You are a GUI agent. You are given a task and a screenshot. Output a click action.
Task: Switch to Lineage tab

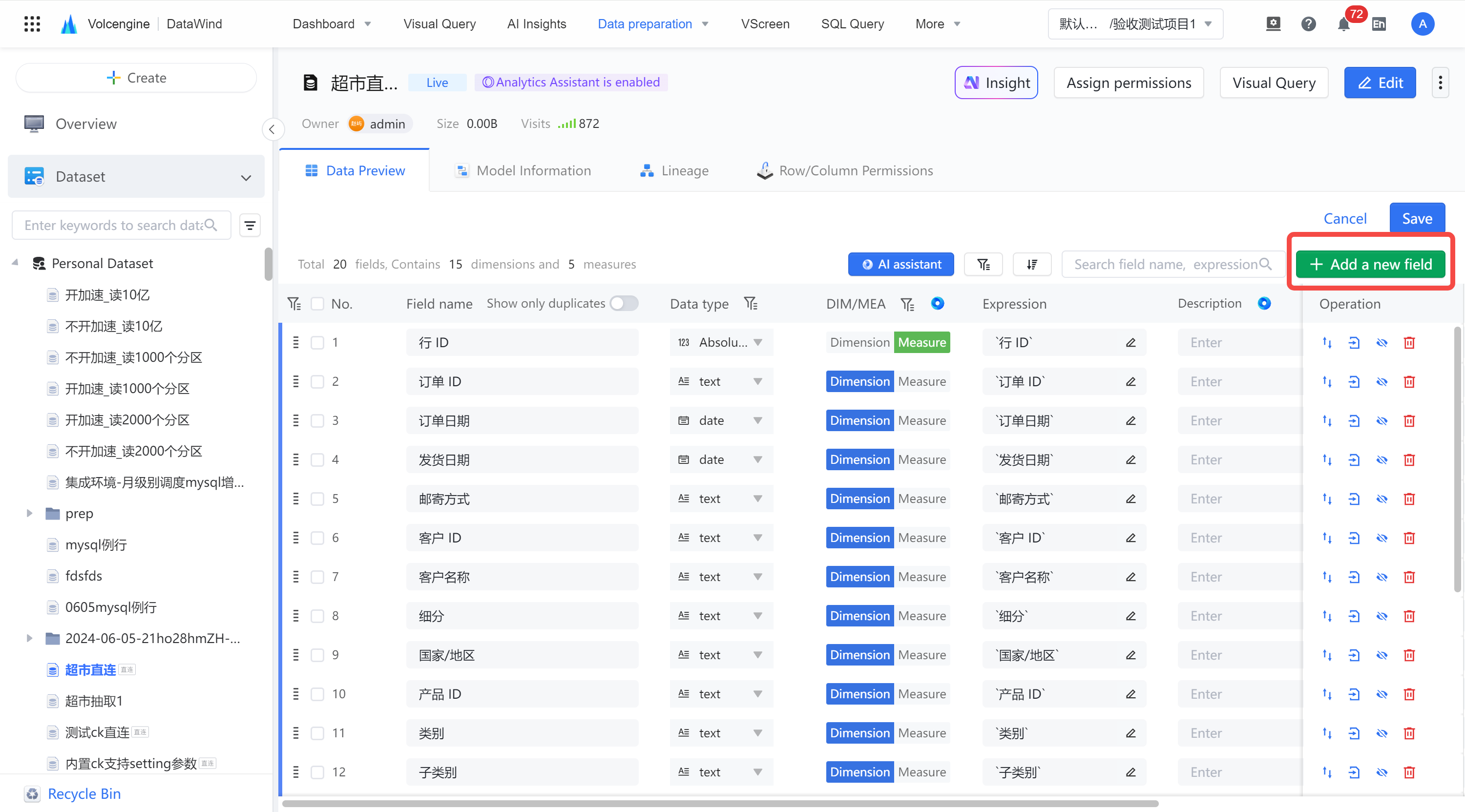pyautogui.click(x=674, y=170)
